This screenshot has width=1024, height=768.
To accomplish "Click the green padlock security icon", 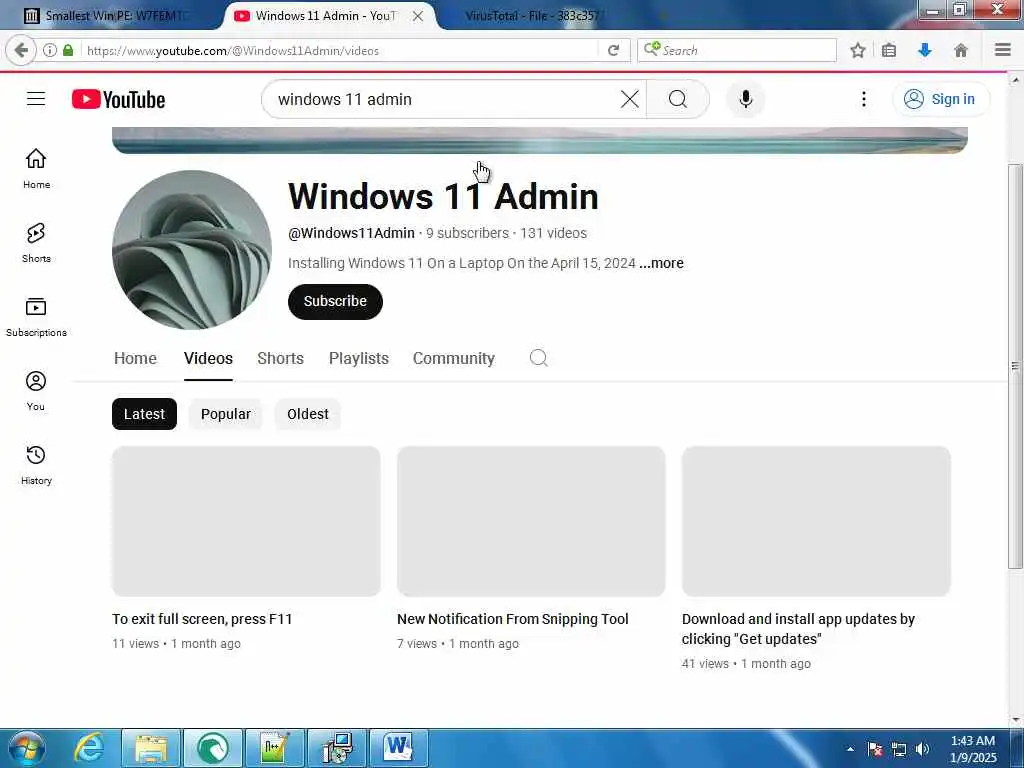I will pyautogui.click(x=68, y=50).
